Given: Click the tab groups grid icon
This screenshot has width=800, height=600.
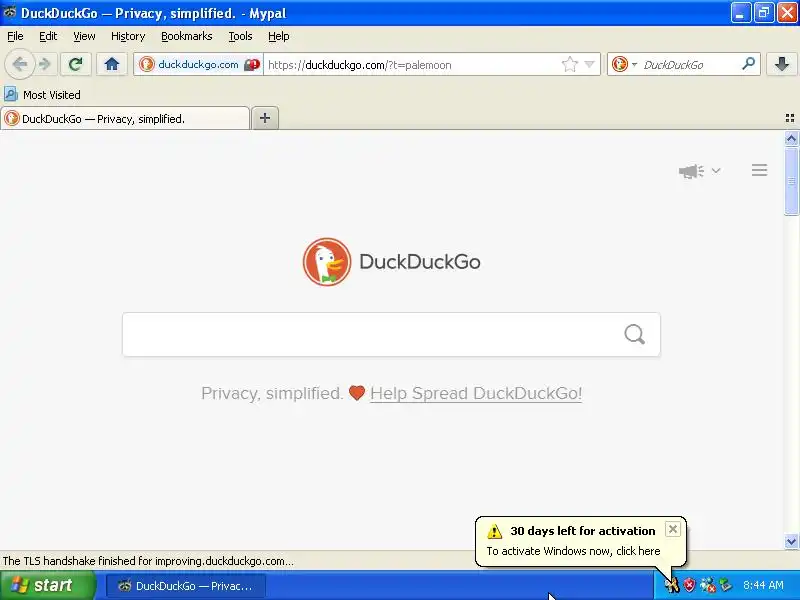Looking at the screenshot, I should point(790,118).
